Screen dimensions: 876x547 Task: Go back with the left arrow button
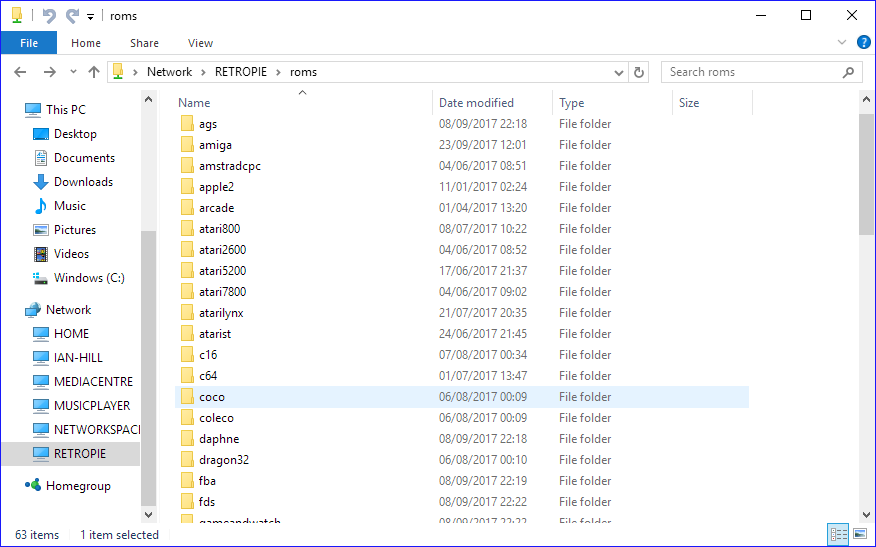(x=21, y=72)
